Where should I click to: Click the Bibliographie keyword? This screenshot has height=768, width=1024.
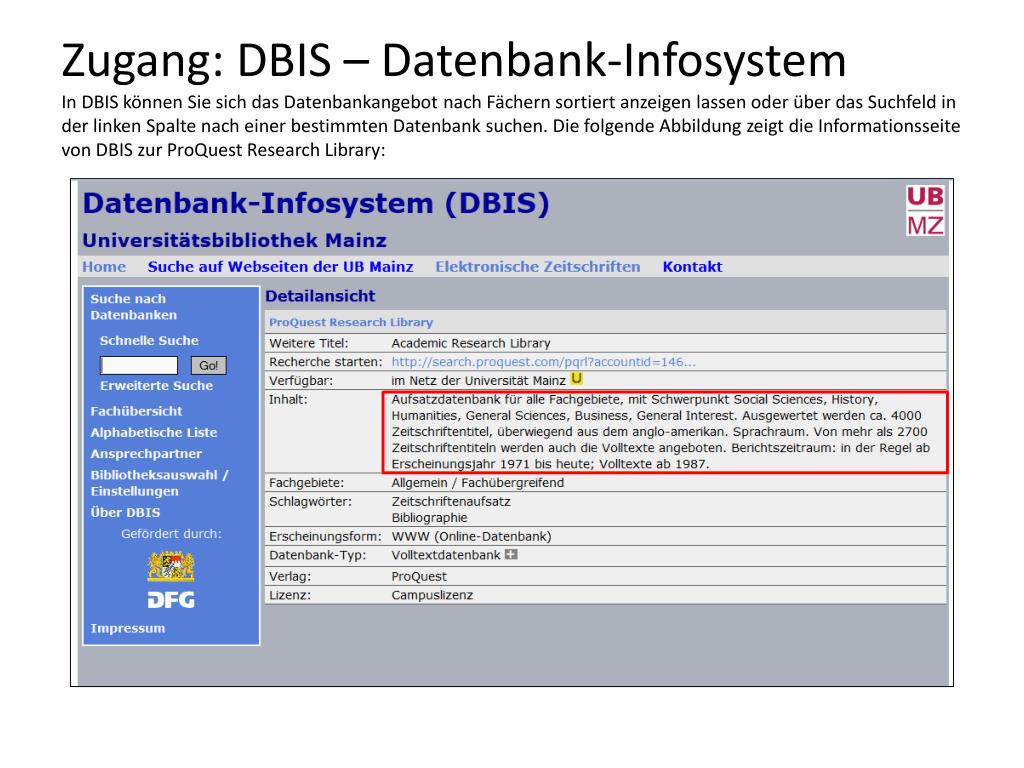tap(429, 518)
